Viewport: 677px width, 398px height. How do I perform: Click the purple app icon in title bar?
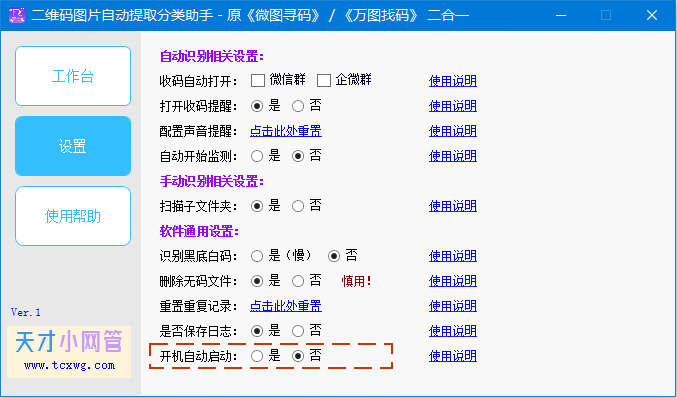(x=16, y=15)
